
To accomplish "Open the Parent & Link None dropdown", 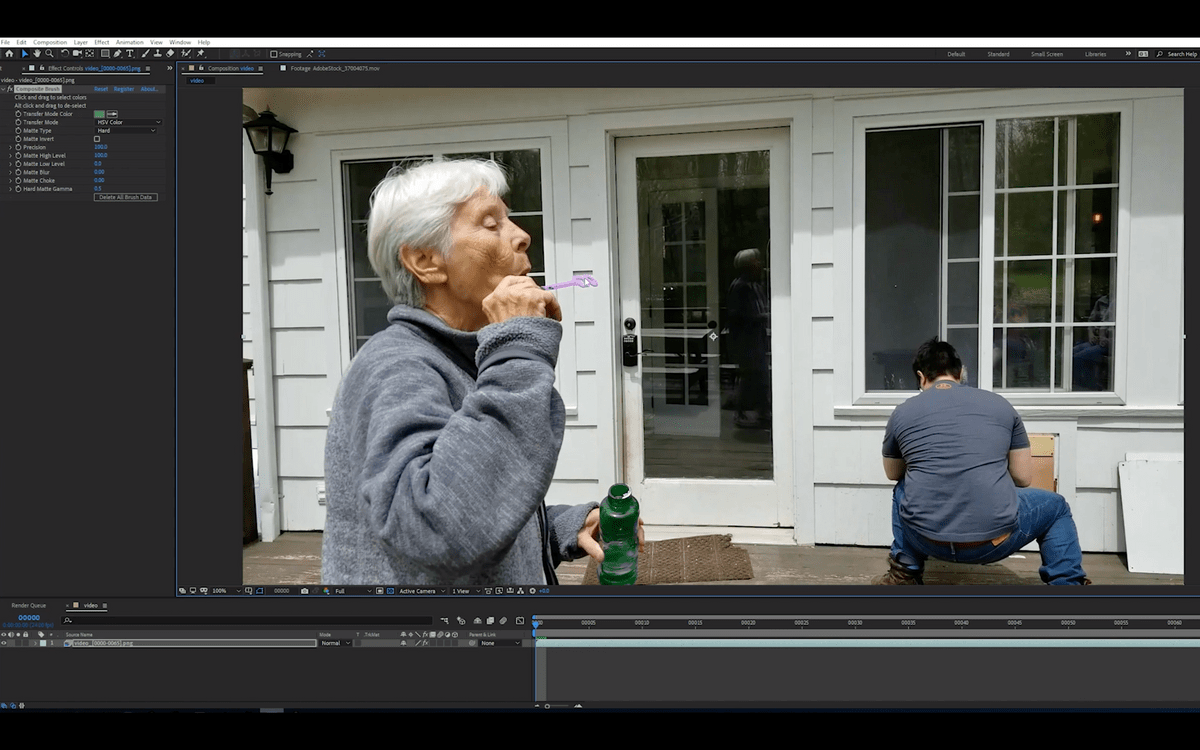I will pyautogui.click(x=500, y=643).
